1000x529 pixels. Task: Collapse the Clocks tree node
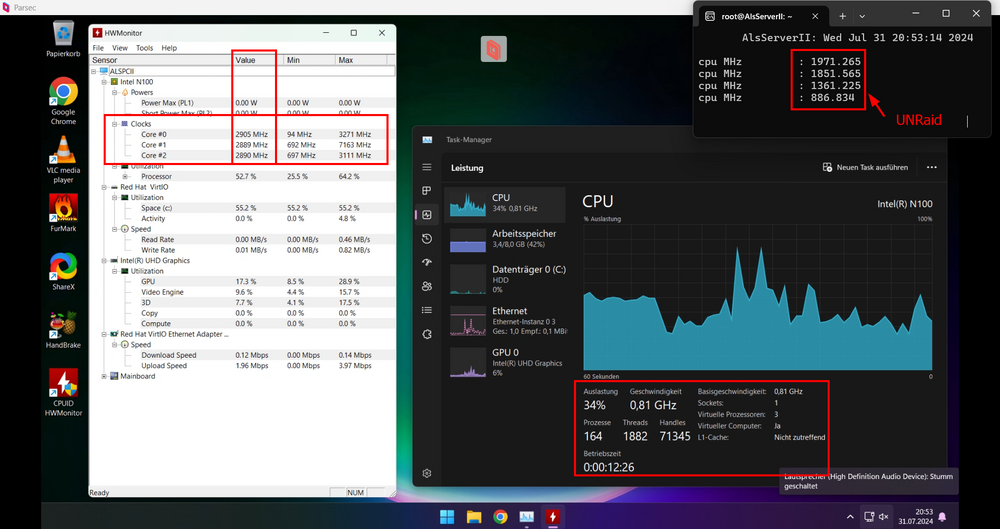coord(115,124)
